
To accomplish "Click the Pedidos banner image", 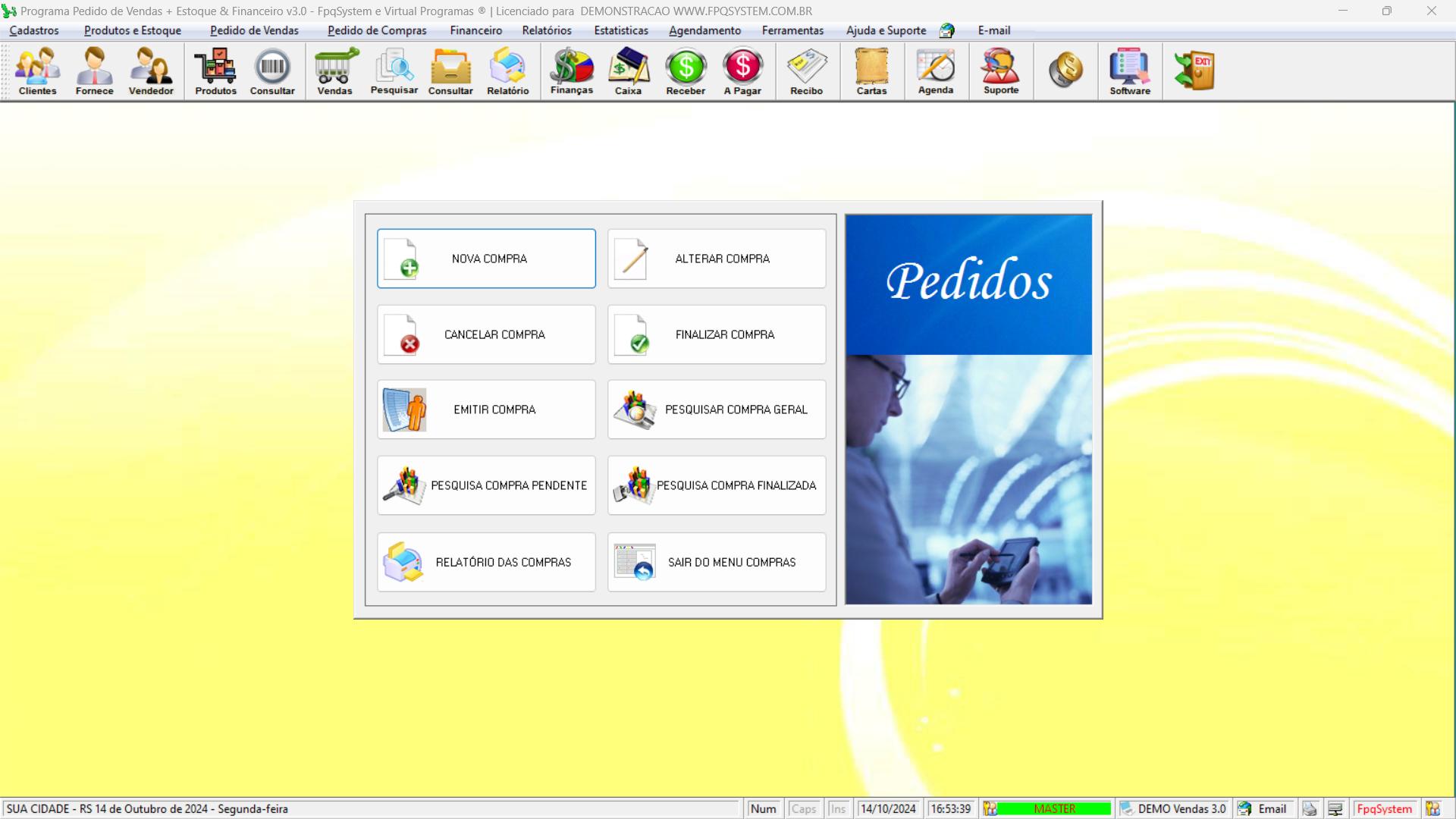I will coord(968,409).
